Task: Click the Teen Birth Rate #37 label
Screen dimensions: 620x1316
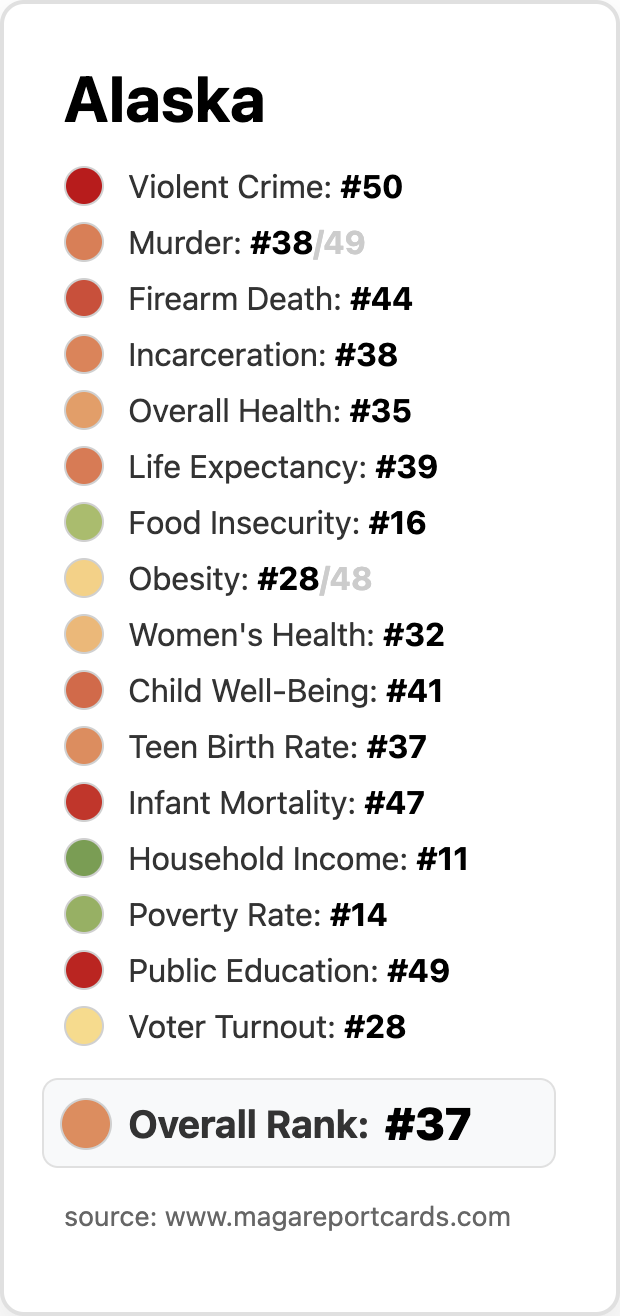Action: pos(278,747)
